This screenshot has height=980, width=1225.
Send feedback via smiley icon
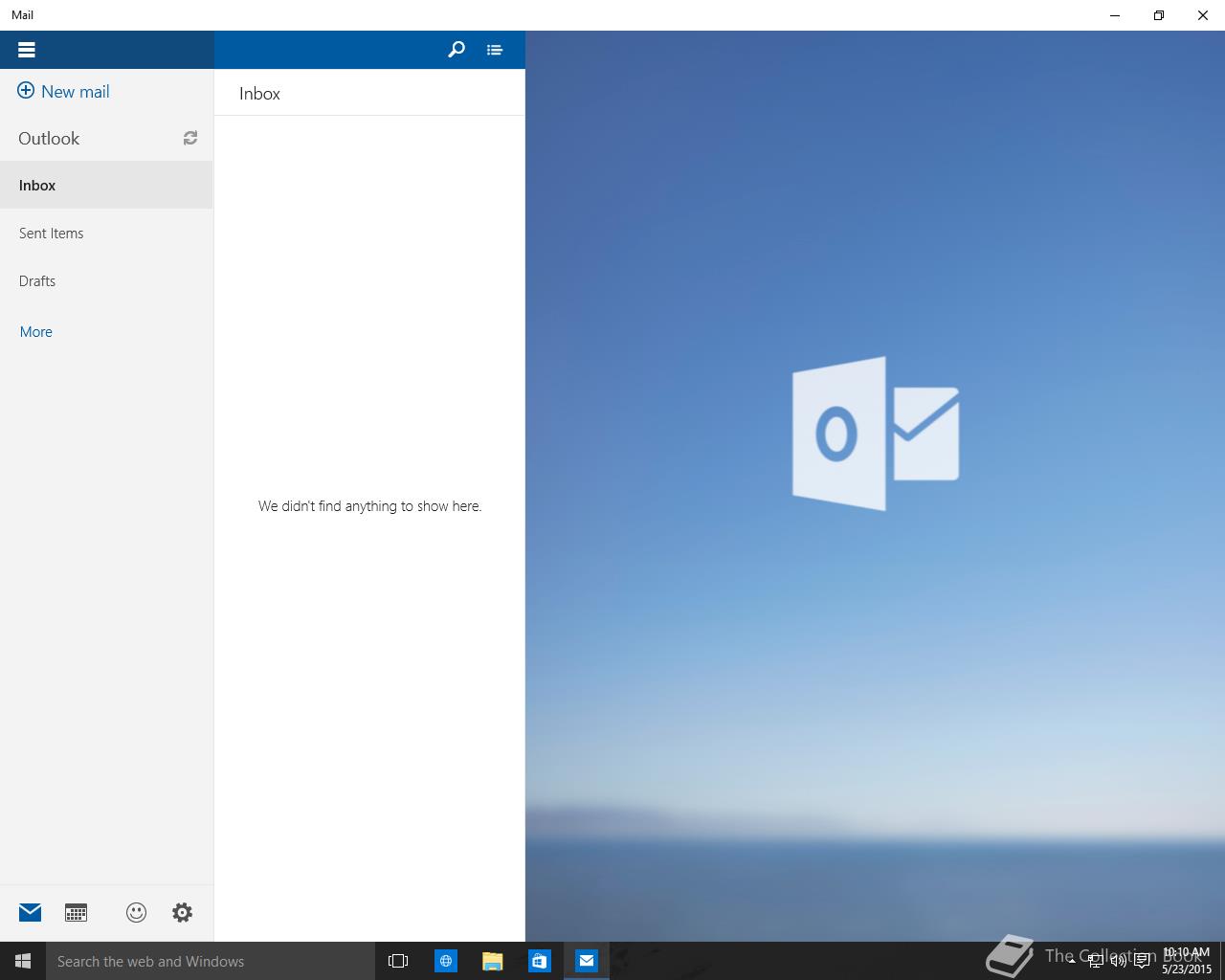[136, 912]
